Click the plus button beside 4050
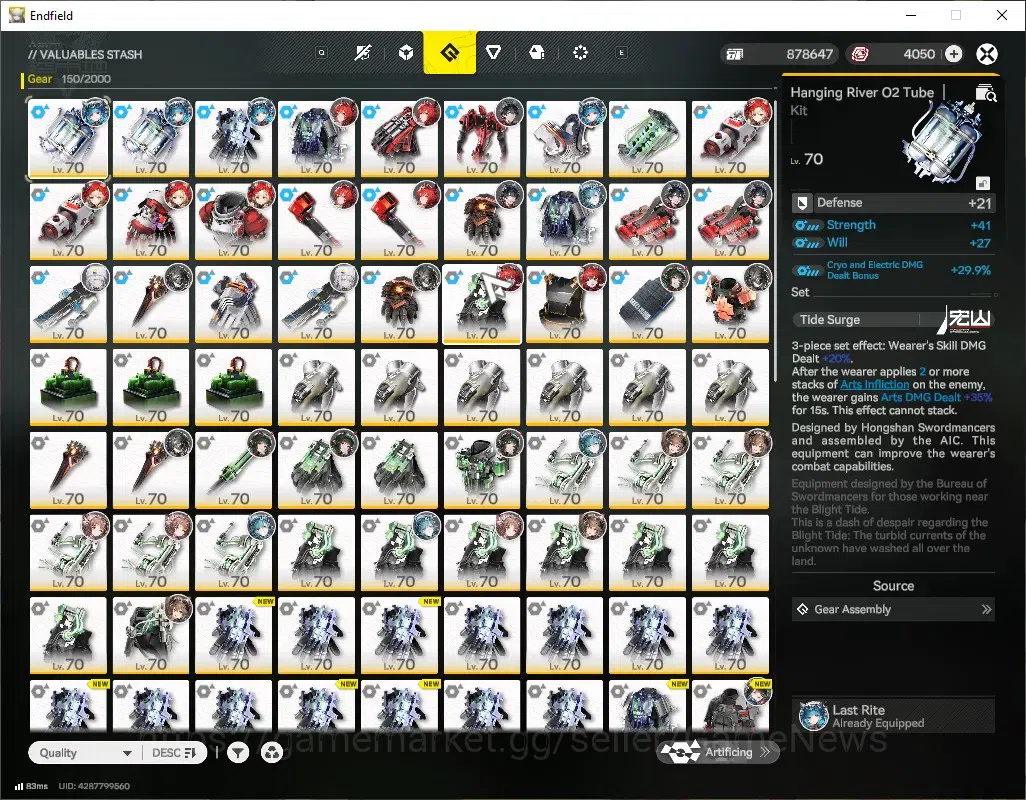The image size is (1026, 800). [953, 54]
